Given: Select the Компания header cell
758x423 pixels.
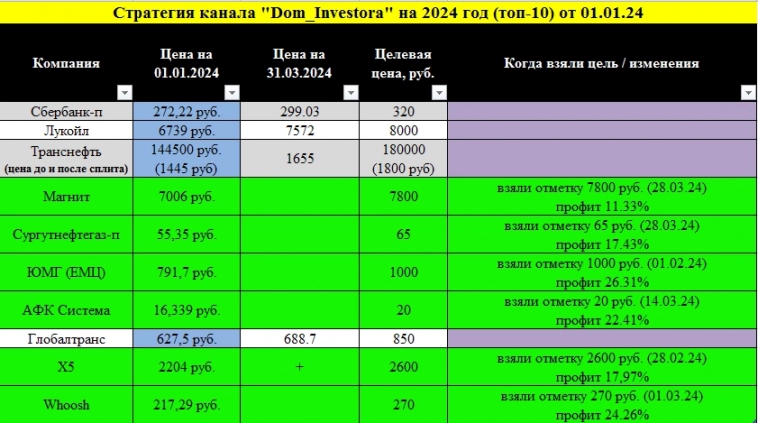Looking at the screenshot, I should tap(66, 63).
